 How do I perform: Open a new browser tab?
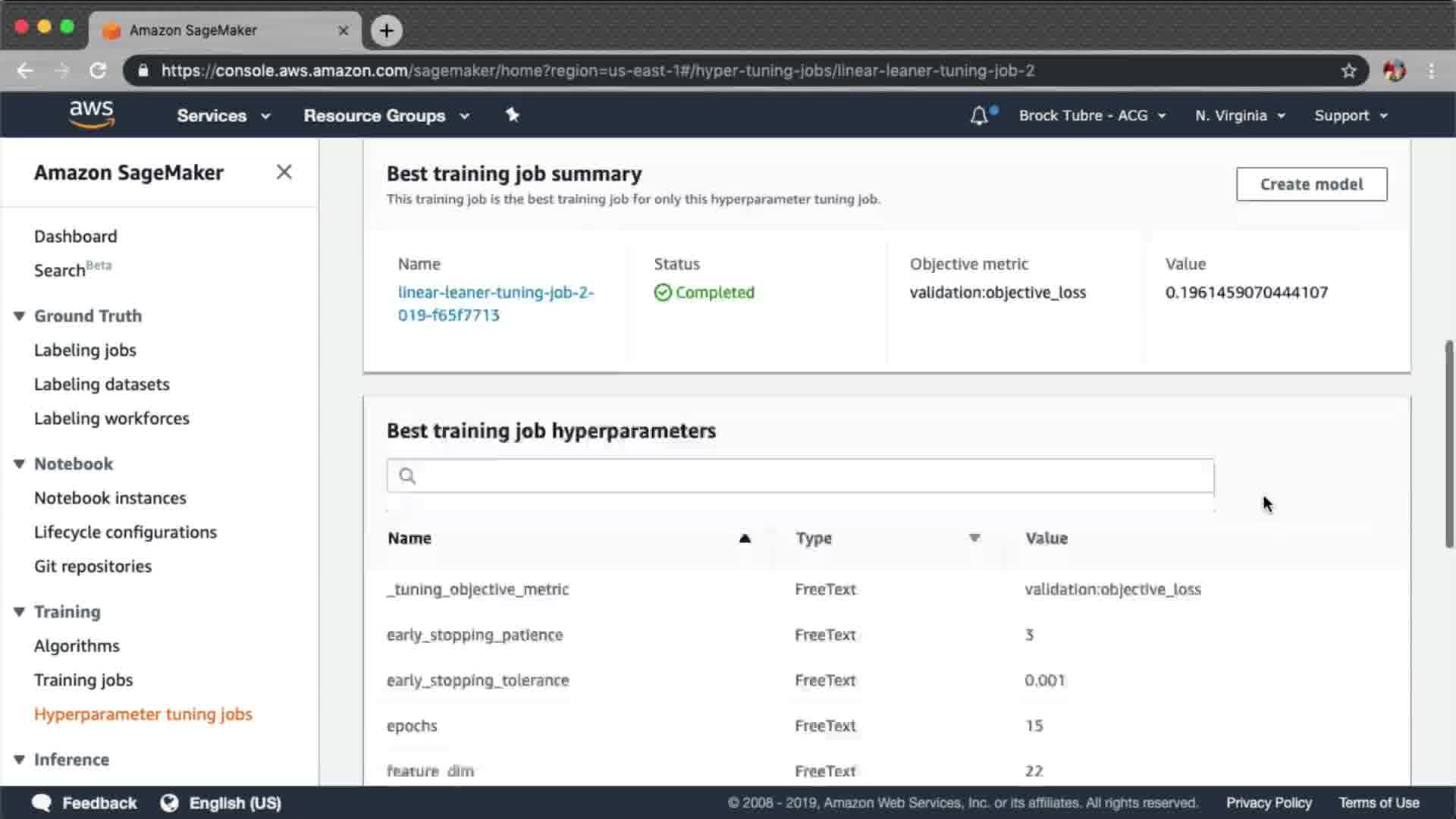point(387,30)
